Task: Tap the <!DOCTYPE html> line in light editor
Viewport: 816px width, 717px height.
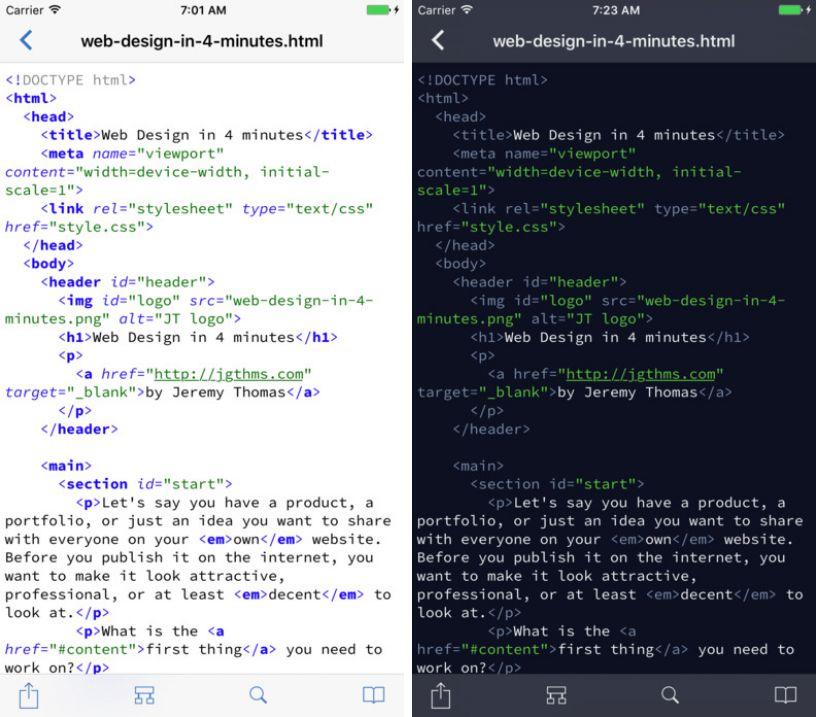Action: click(x=70, y=80)
